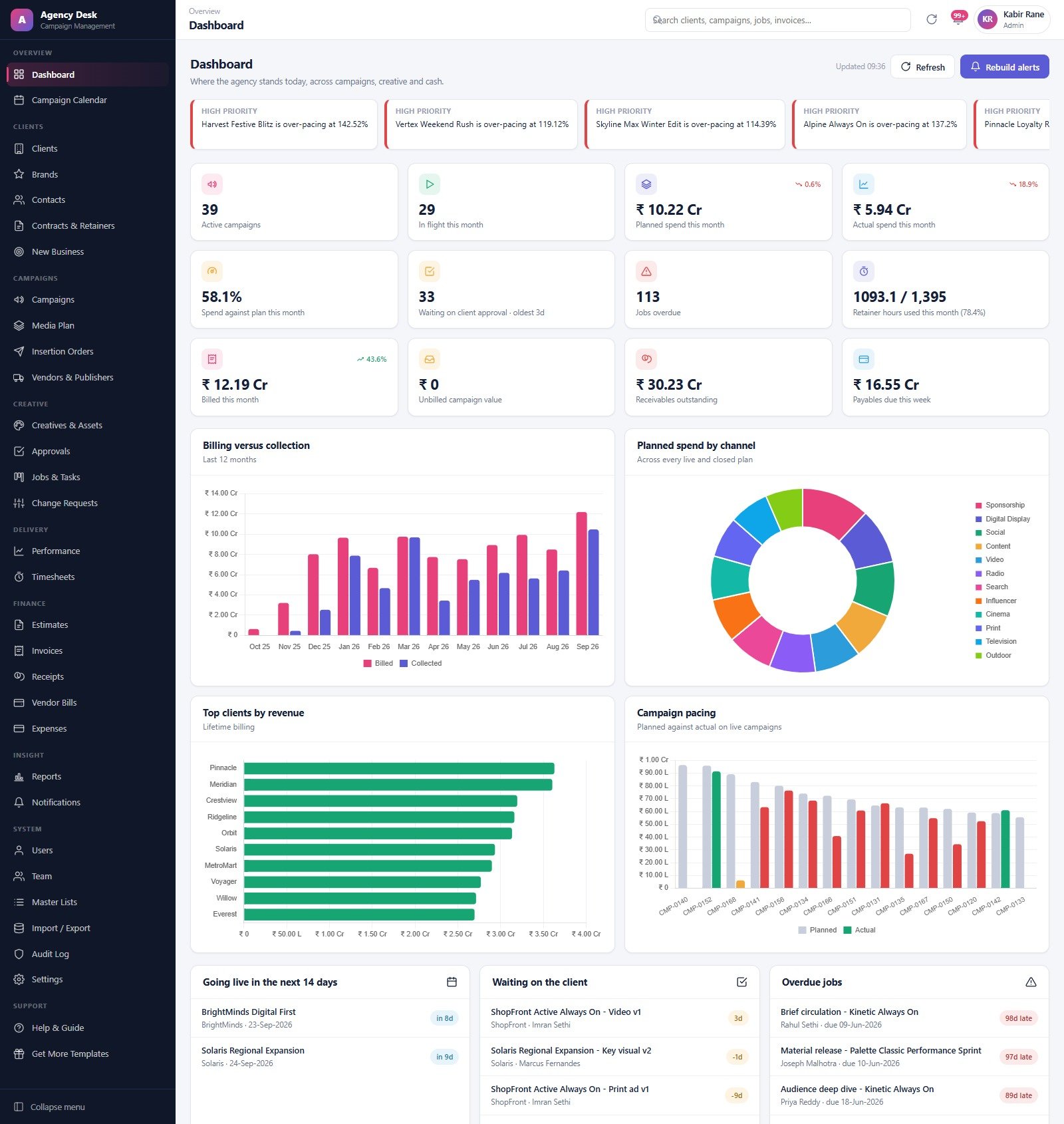
Task: Open Change Requests
Action: (87, 503)
